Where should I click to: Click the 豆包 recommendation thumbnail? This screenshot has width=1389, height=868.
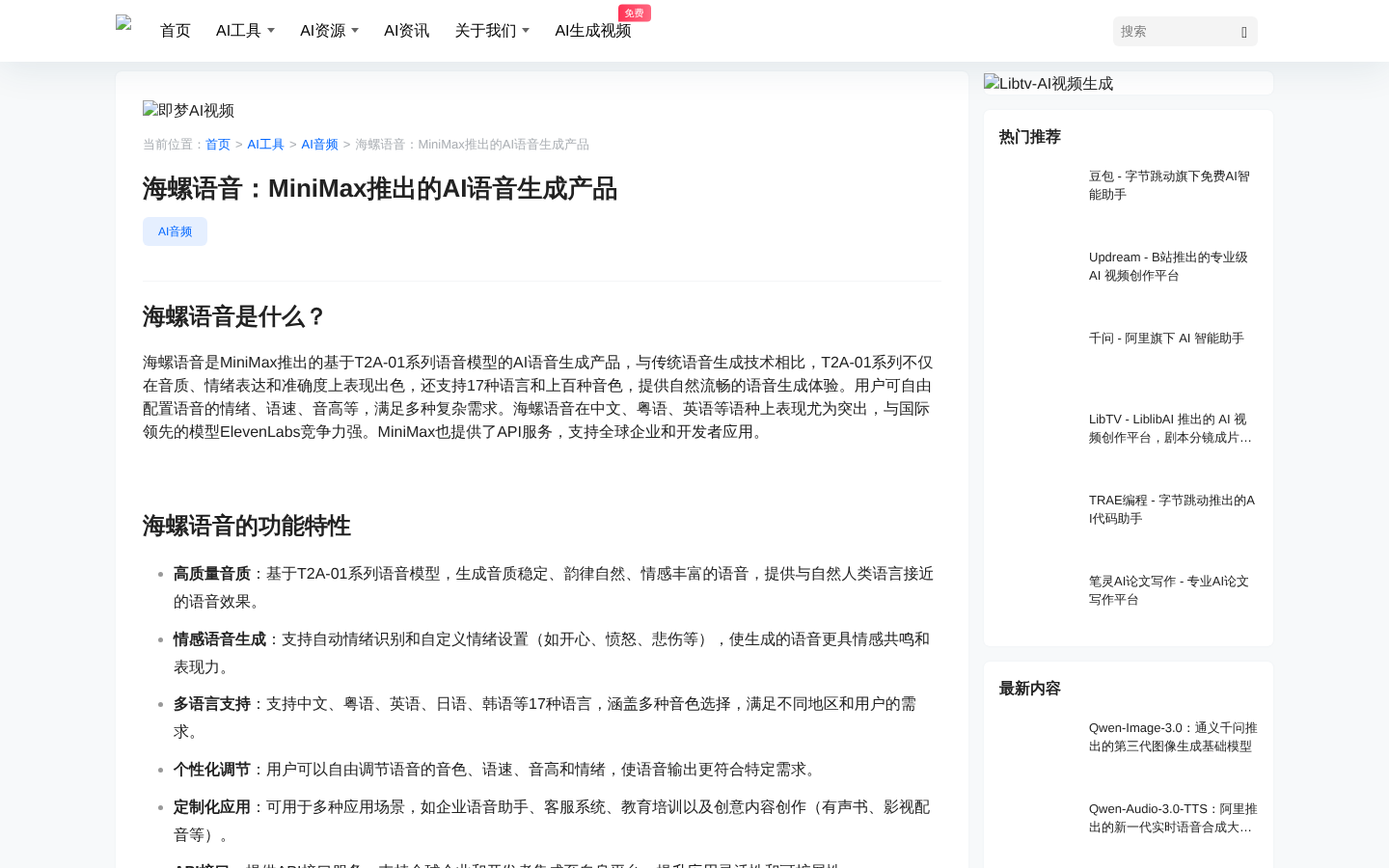1038,197
